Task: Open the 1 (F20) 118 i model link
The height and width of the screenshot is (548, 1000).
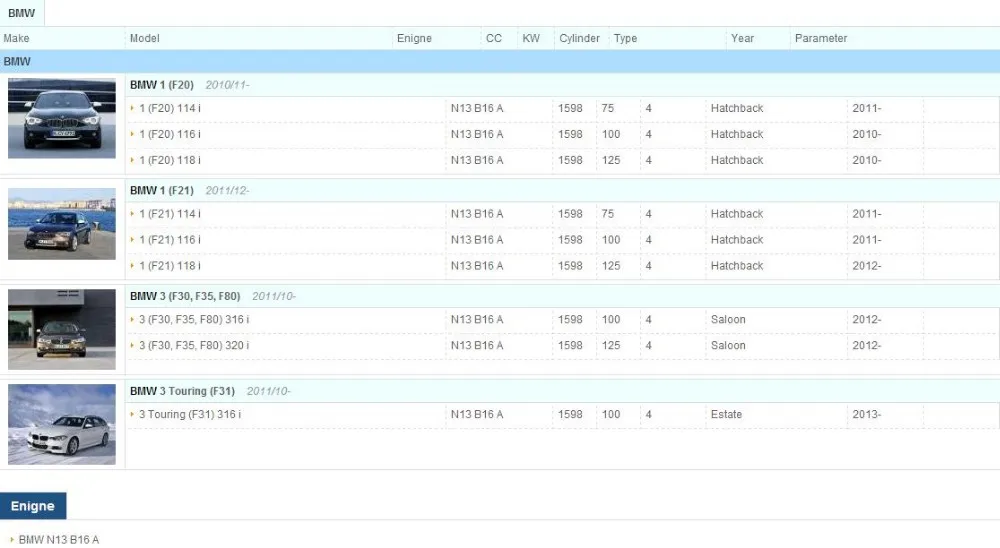Action: tap(170, 160)
